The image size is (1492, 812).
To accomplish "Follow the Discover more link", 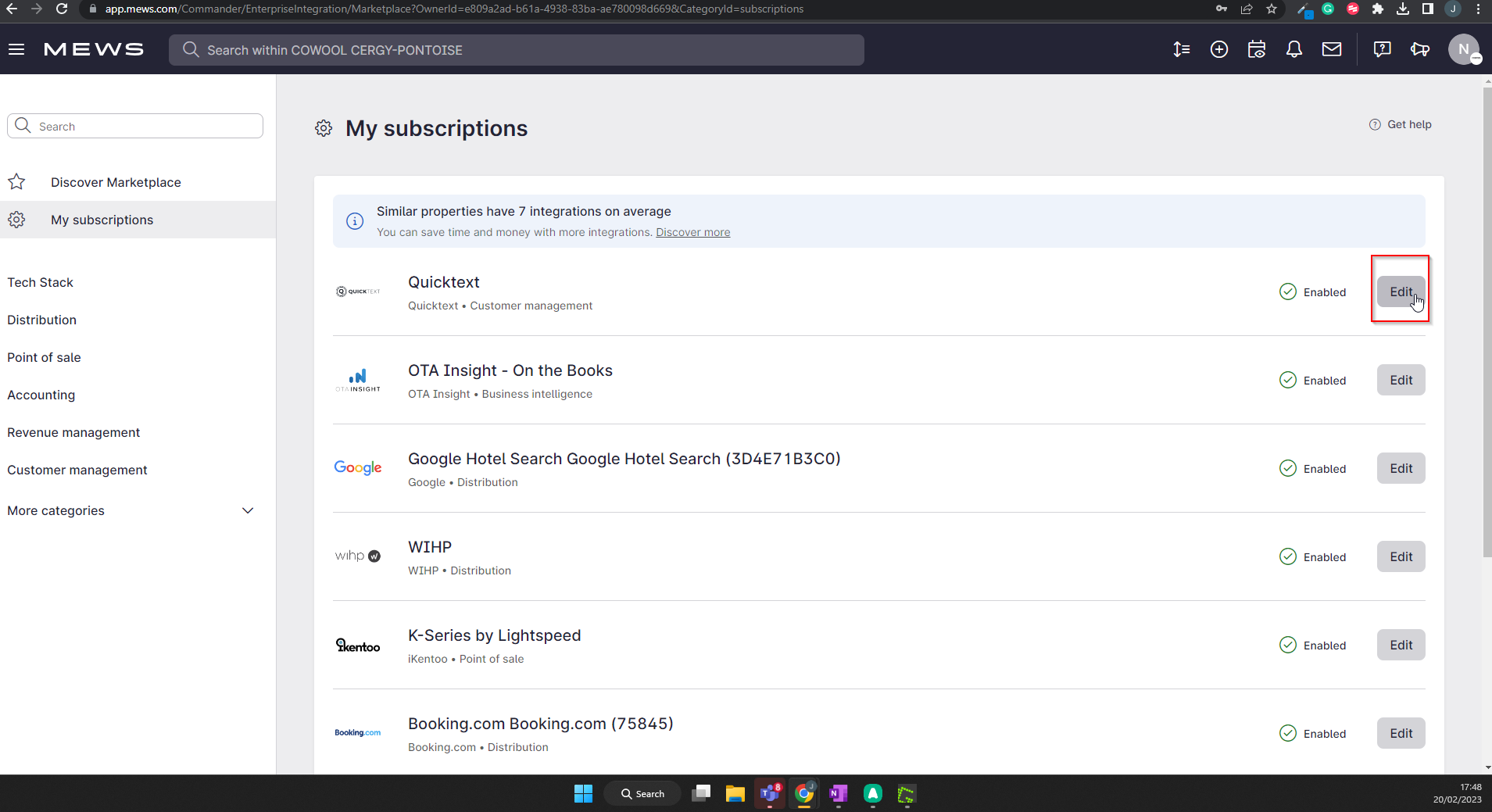I will (x=692, y=232).
